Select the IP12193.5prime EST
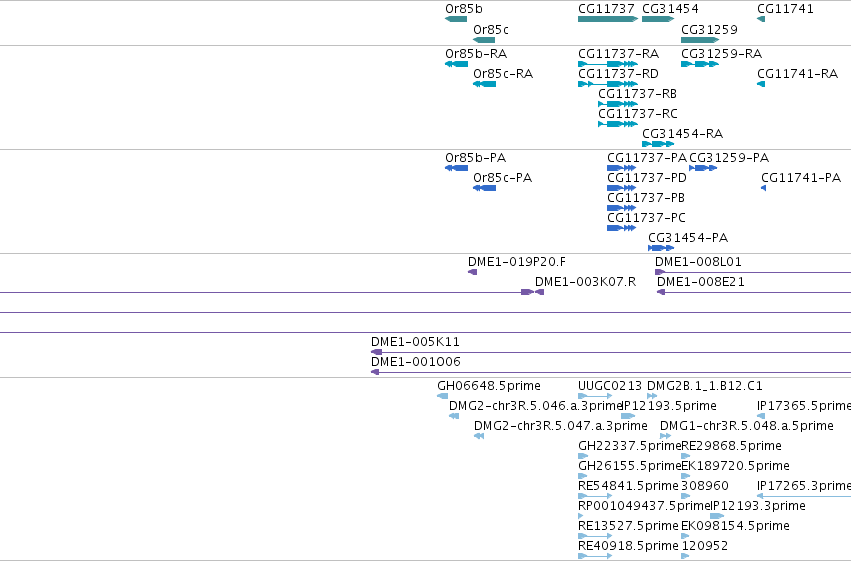The image size is (851, 561). (x=628, y=416)
